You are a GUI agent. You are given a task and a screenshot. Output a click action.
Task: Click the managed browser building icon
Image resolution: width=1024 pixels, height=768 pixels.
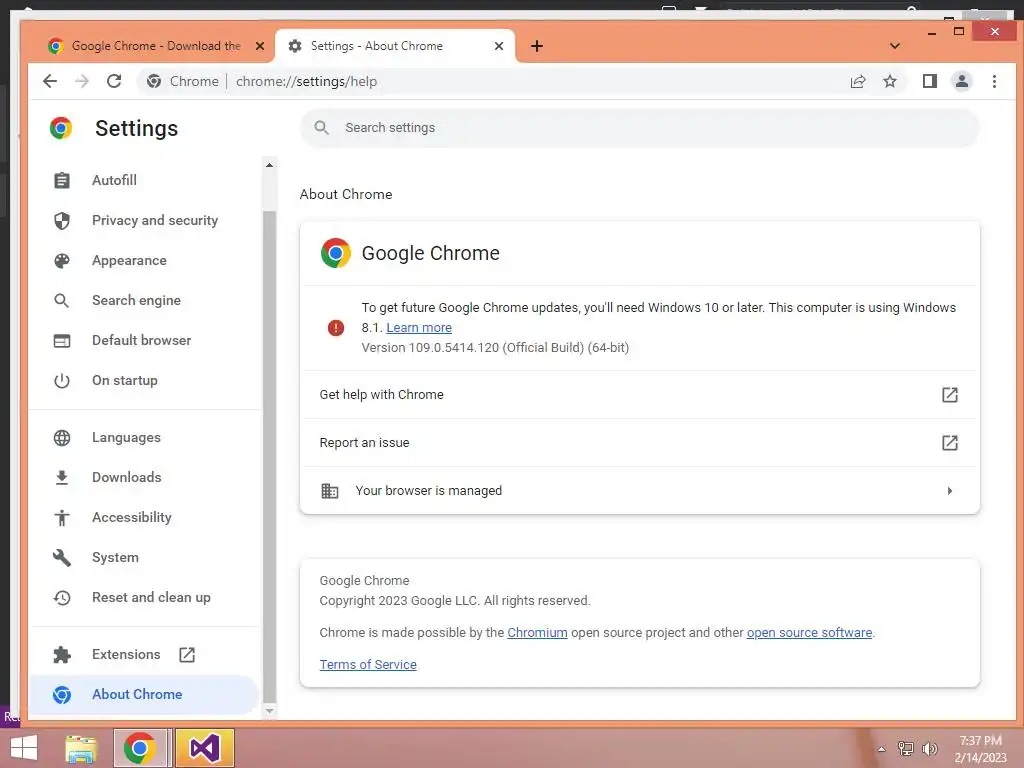pyautogui.click(x=330, y=490)
